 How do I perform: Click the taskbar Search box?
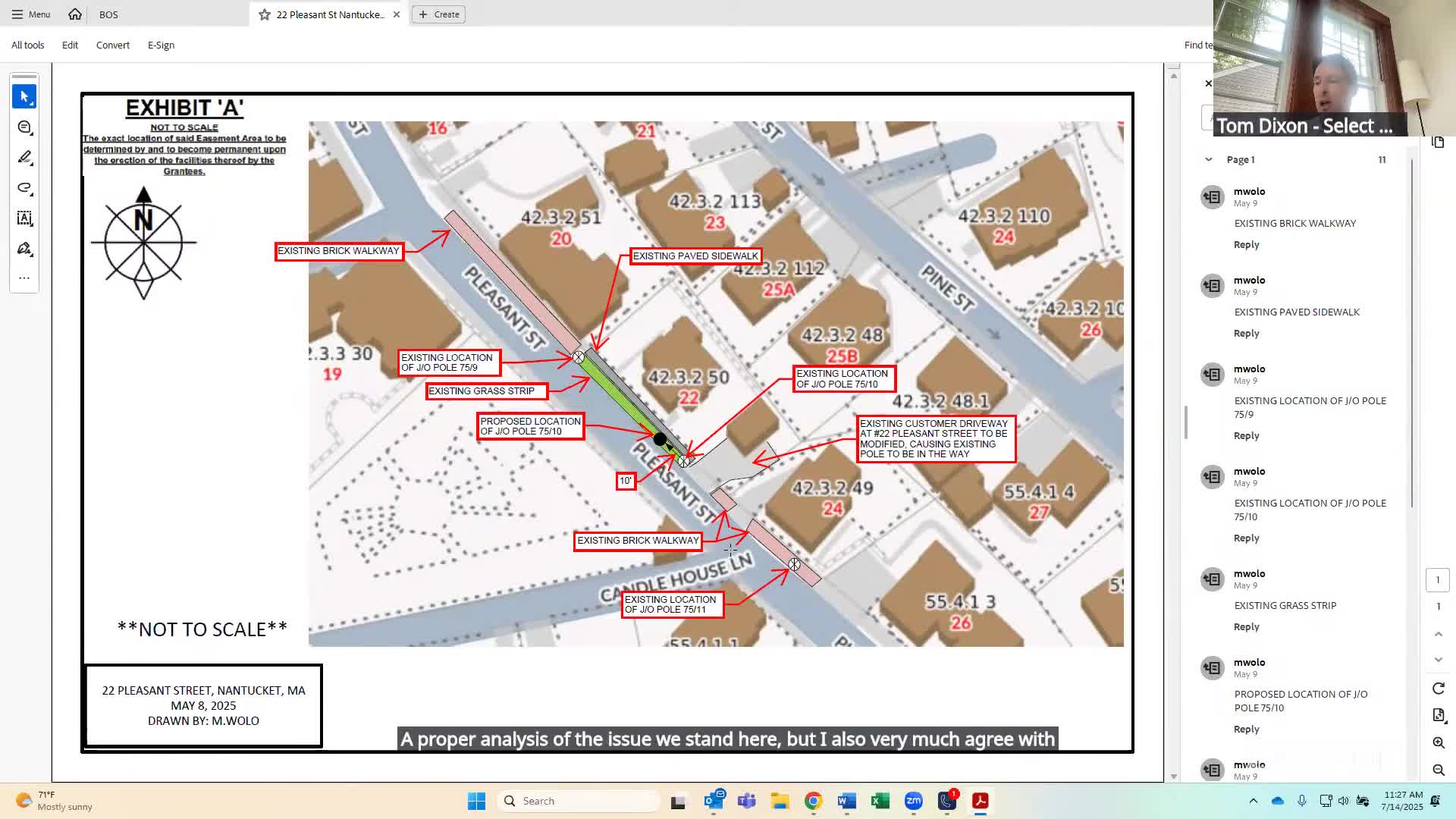[579, 801]
